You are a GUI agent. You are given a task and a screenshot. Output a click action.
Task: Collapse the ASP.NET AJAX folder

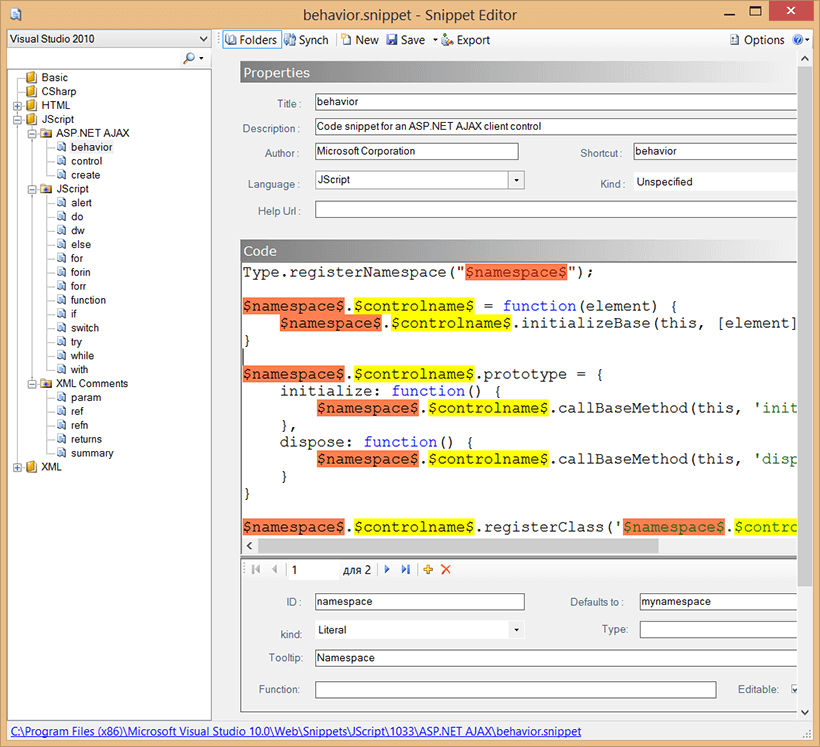tap(32, 133)
